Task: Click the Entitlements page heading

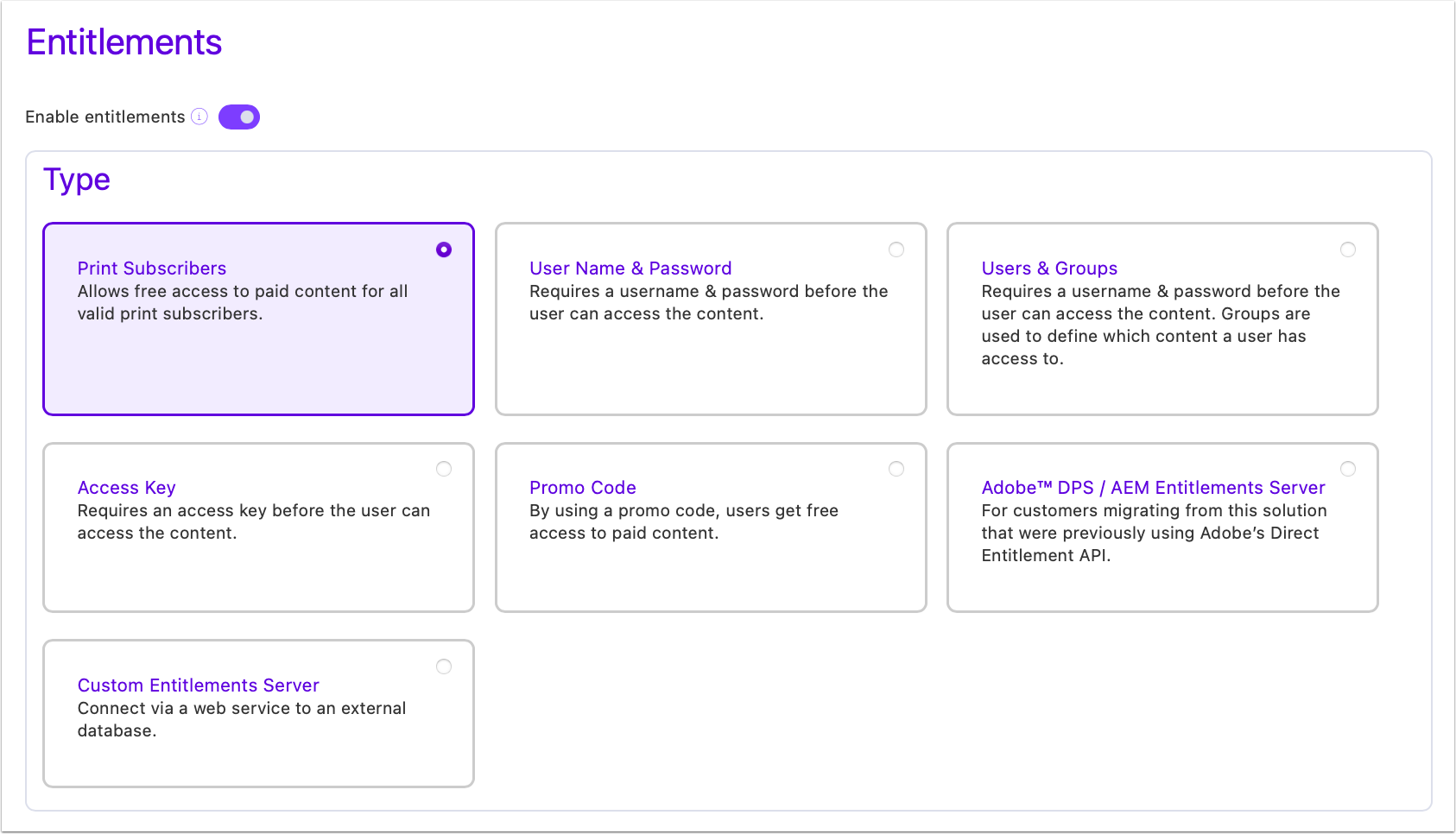Action: (124, 42)
